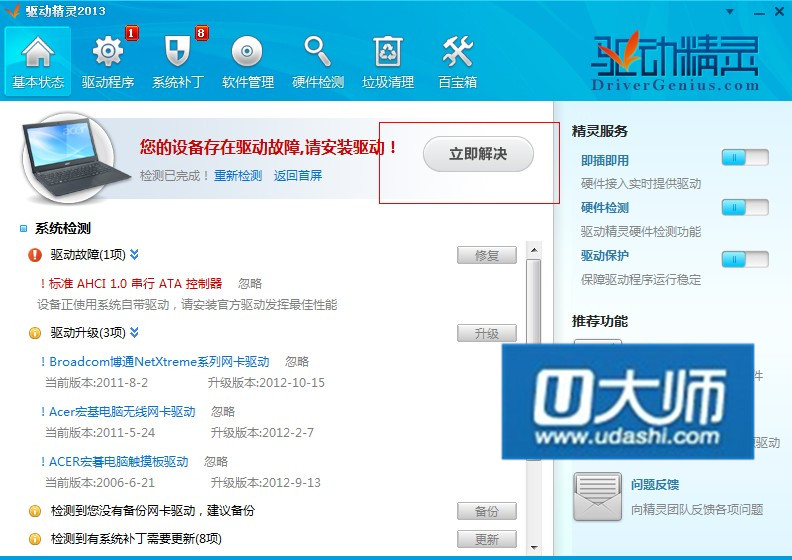Viewport: 792px width, 560px height.
Task: Open the 驱动程序 gear icon
Action: click(x=107, y=50)
